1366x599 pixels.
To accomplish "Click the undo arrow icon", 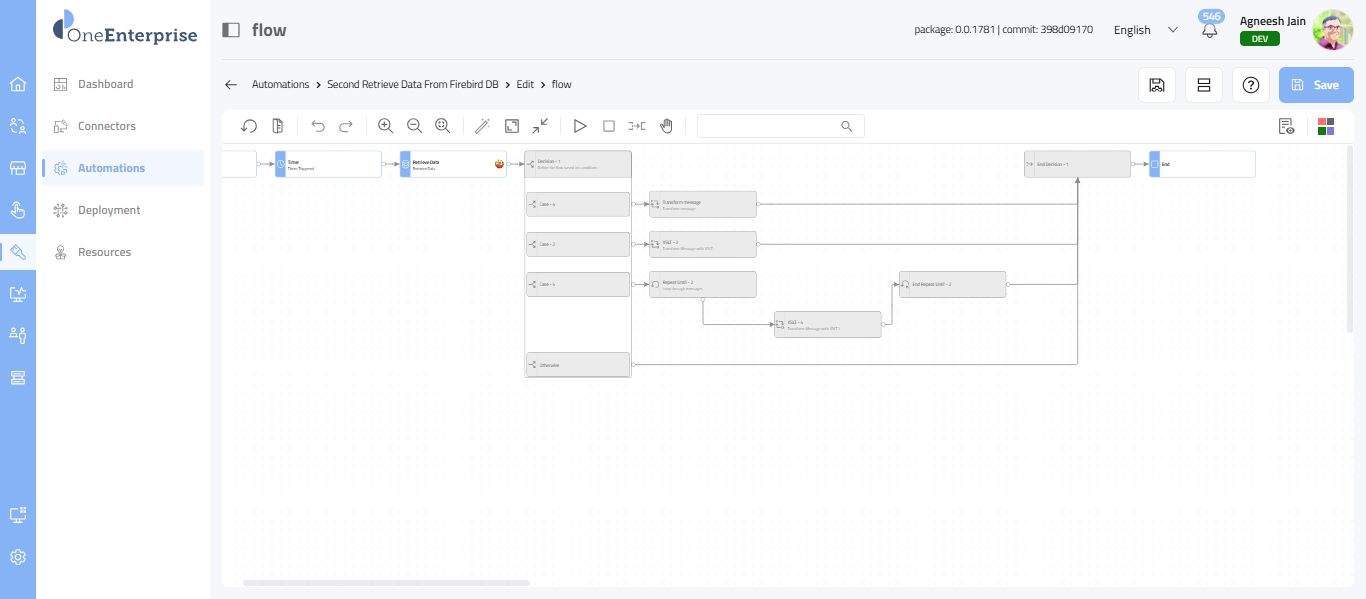I will [x=318, y=126].
